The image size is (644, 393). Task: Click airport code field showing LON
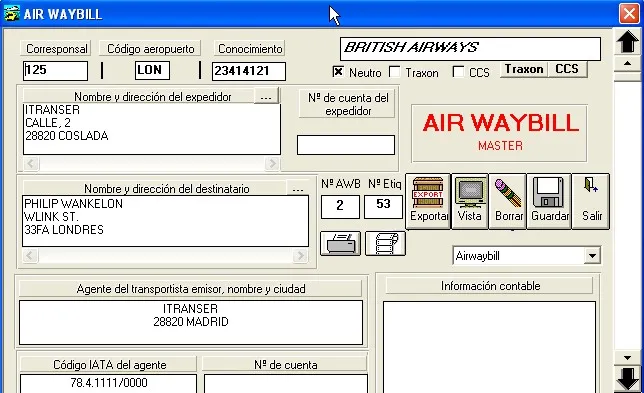[x=152, y=70]
